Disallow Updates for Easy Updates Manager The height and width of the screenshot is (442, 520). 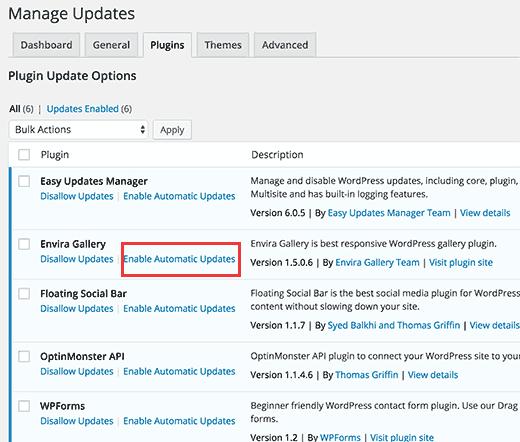pyautogui.click(x=77, y=196)
